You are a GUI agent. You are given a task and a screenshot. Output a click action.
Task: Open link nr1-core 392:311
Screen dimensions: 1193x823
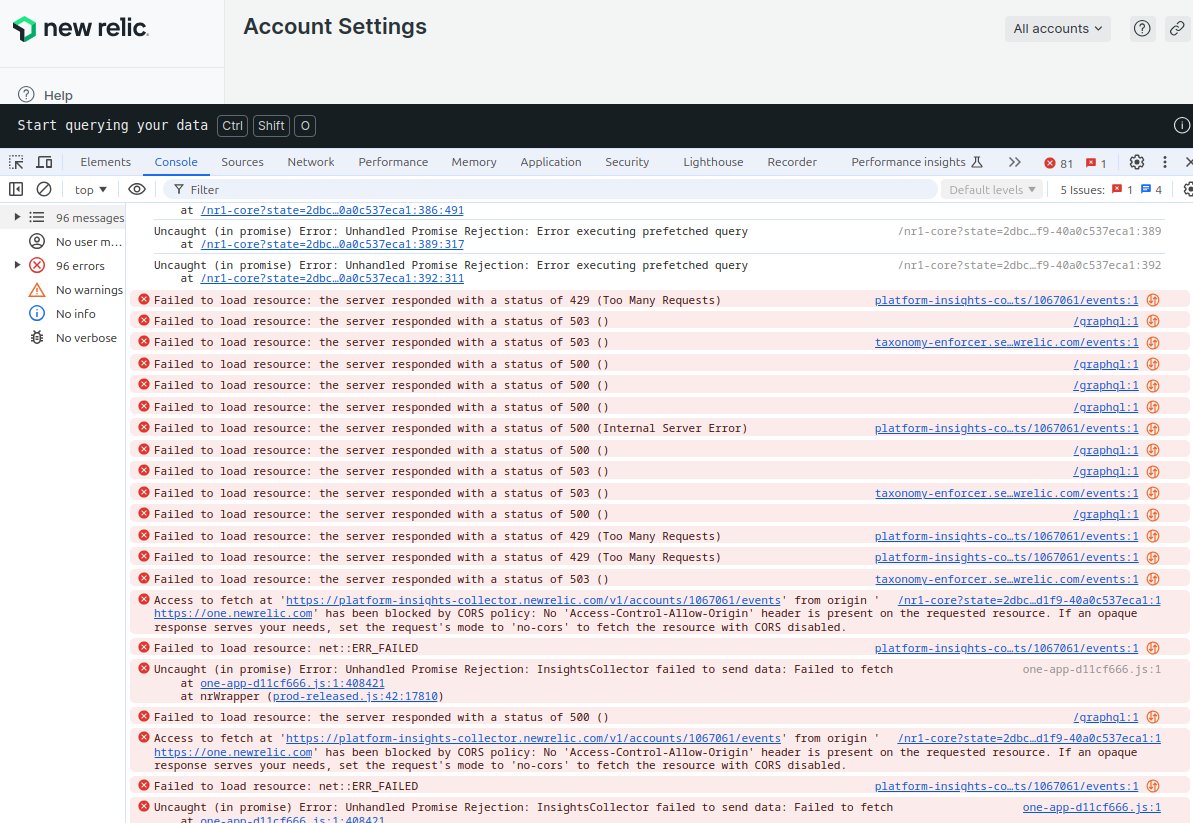coord(332,278)
